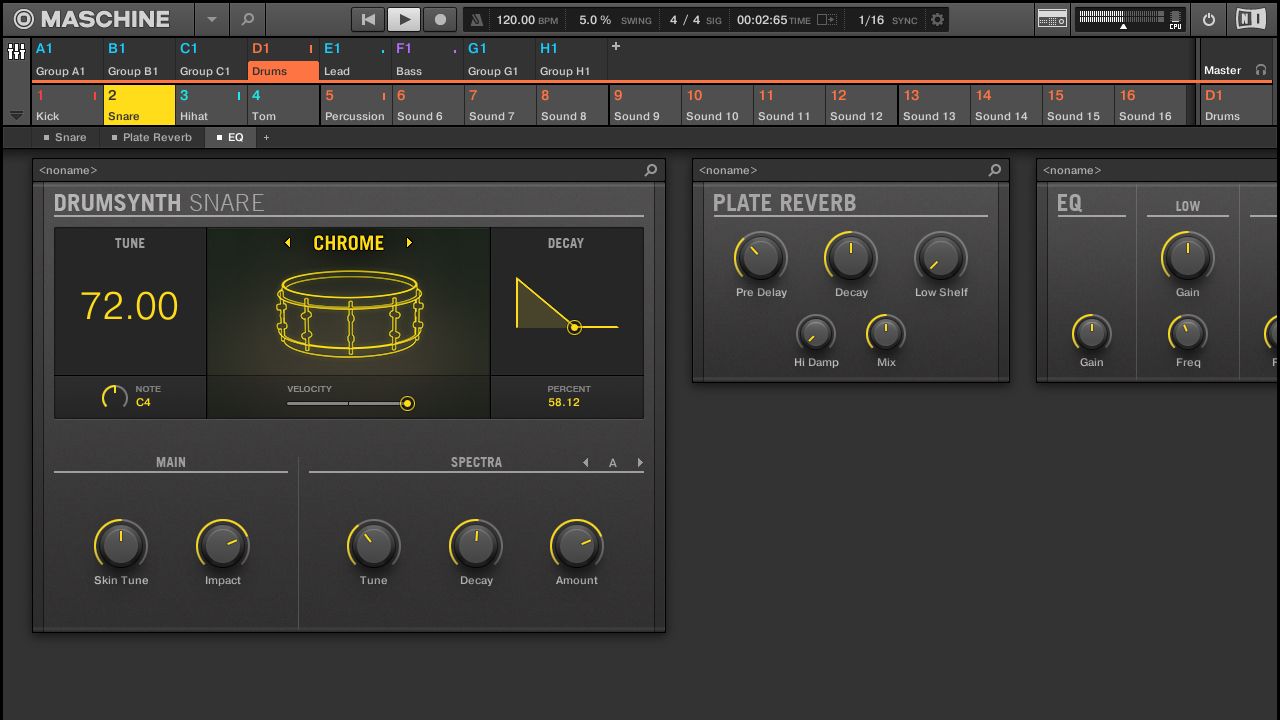The height and width of the screenshot is (720, 1280).
Task: Select the F1 Bass group
Action: click(427, 60)
